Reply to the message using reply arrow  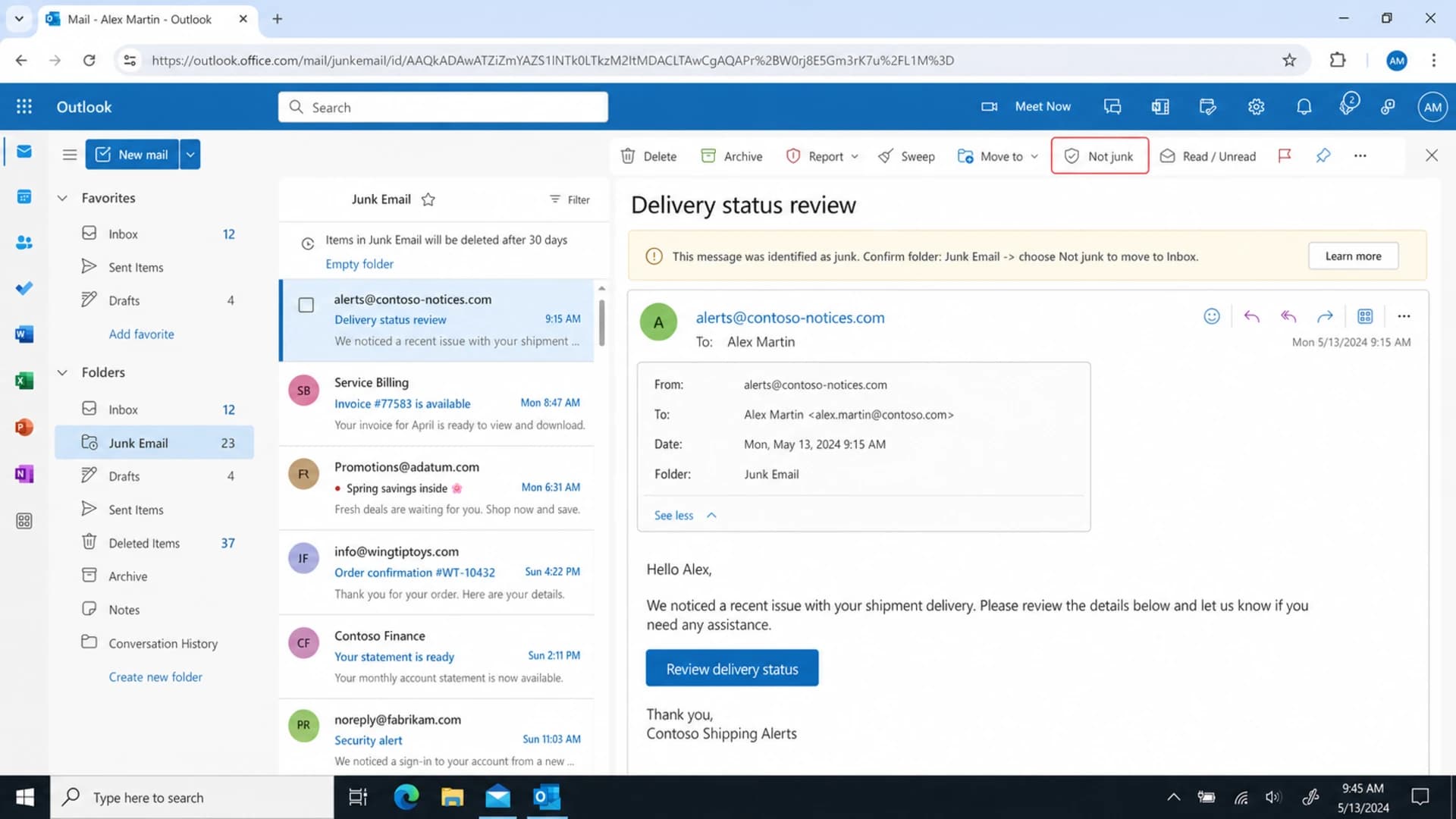[x=1251, y=316]
